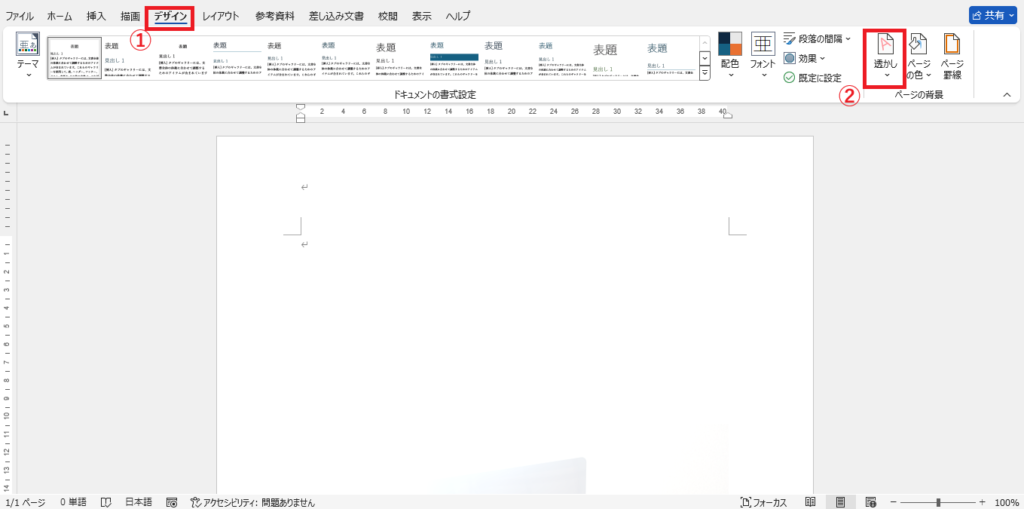1024x509 pixels.
Task: Click the zoom out minus button
Action: pos(894,502)
